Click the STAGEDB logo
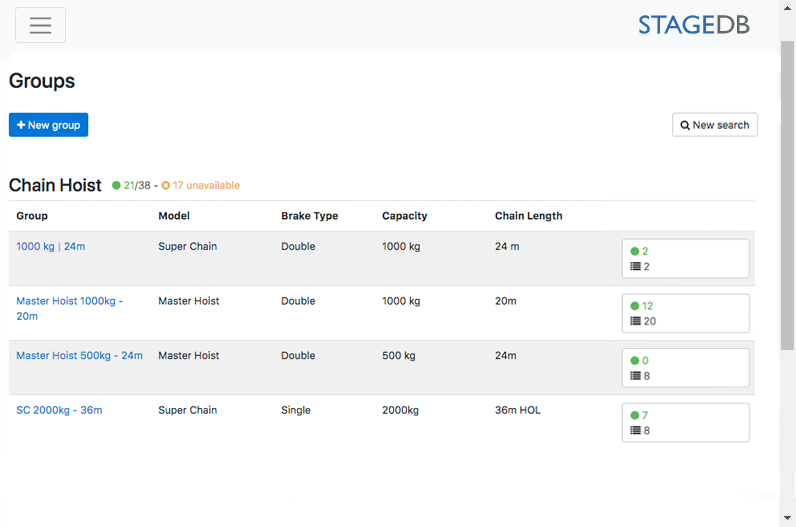Screen dimensions: 796x527 click(x=693, y=25)
